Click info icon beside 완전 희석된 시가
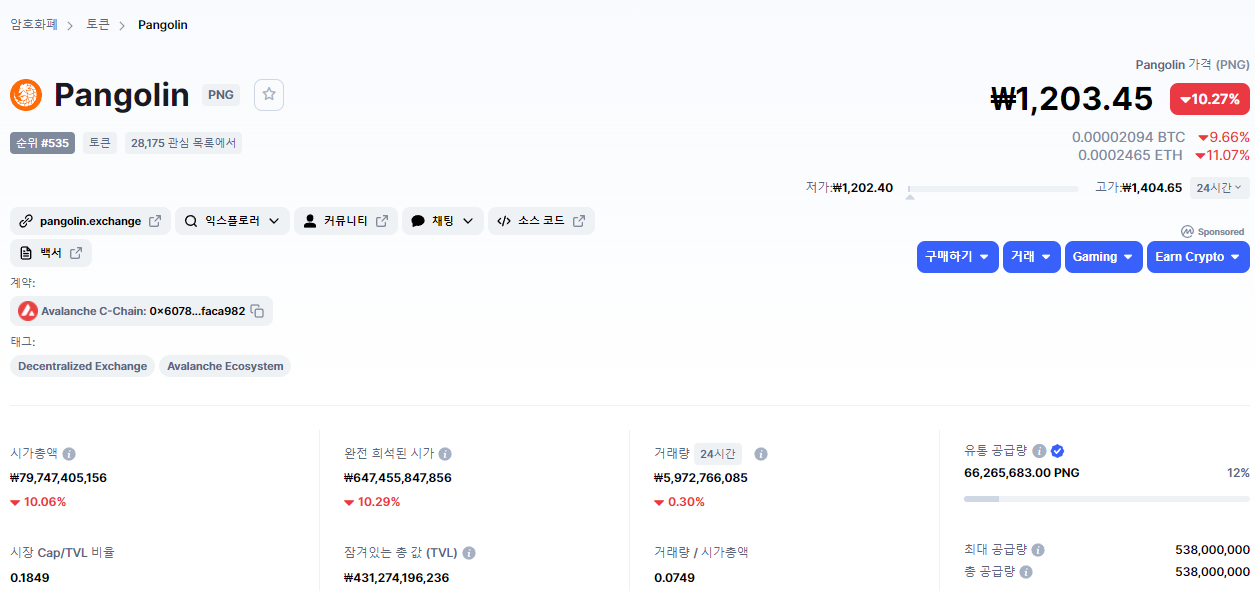Viewport: 1255px width, 604px height. (x=445, y=454)
